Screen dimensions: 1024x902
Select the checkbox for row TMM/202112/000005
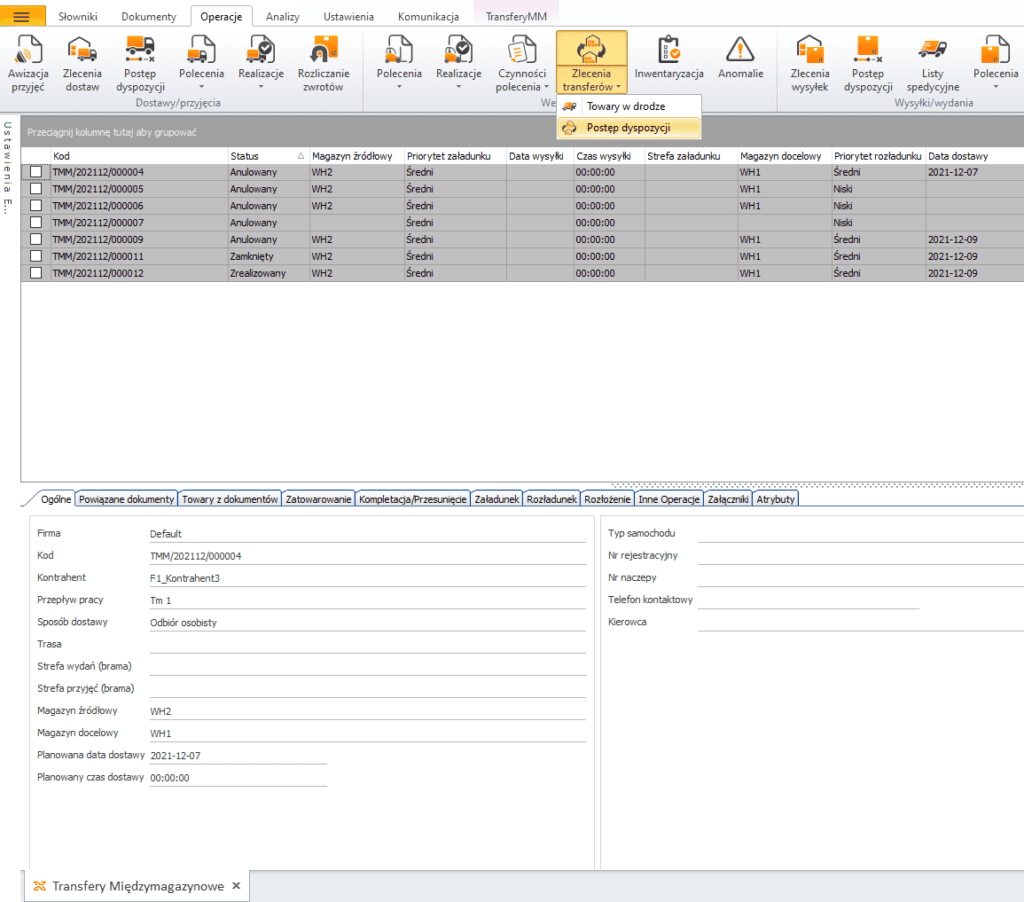(36, 189)
